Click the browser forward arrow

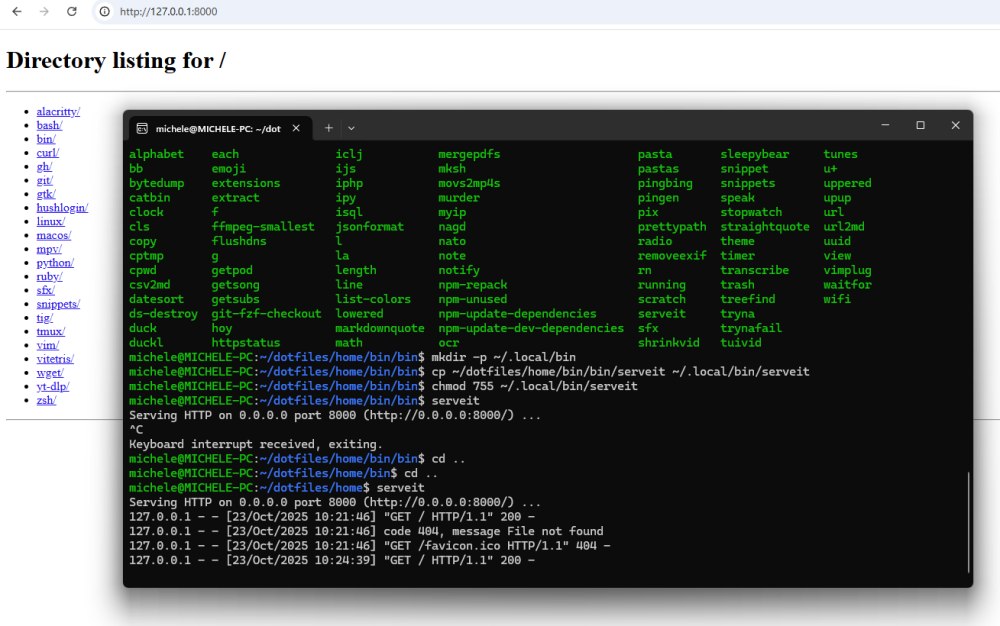(x=43, y=12)
